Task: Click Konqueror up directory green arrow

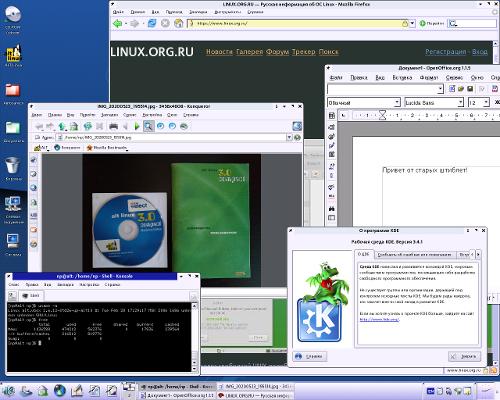Action: click(x=62, y=126)
